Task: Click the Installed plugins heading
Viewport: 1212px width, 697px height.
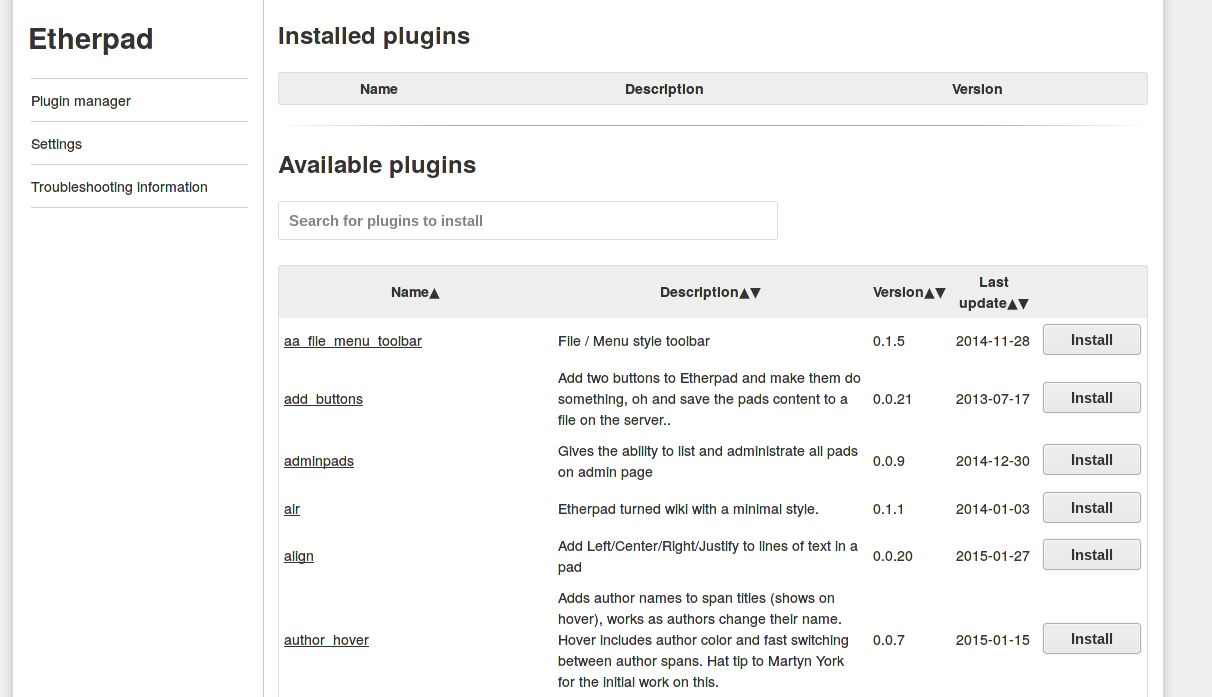Action: point(374,37)
